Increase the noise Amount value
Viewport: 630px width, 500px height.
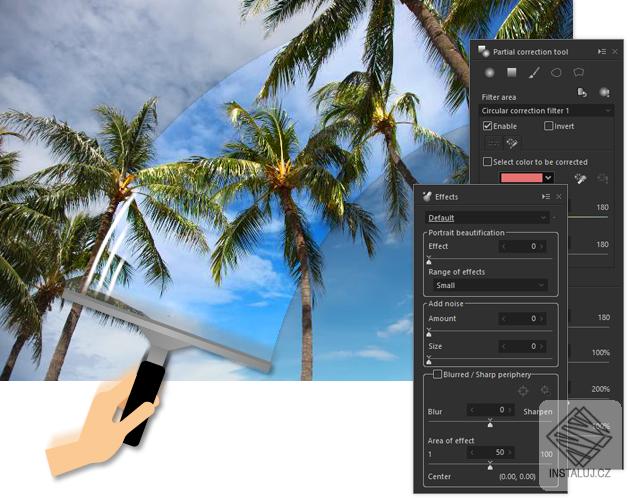coord(542,318)
